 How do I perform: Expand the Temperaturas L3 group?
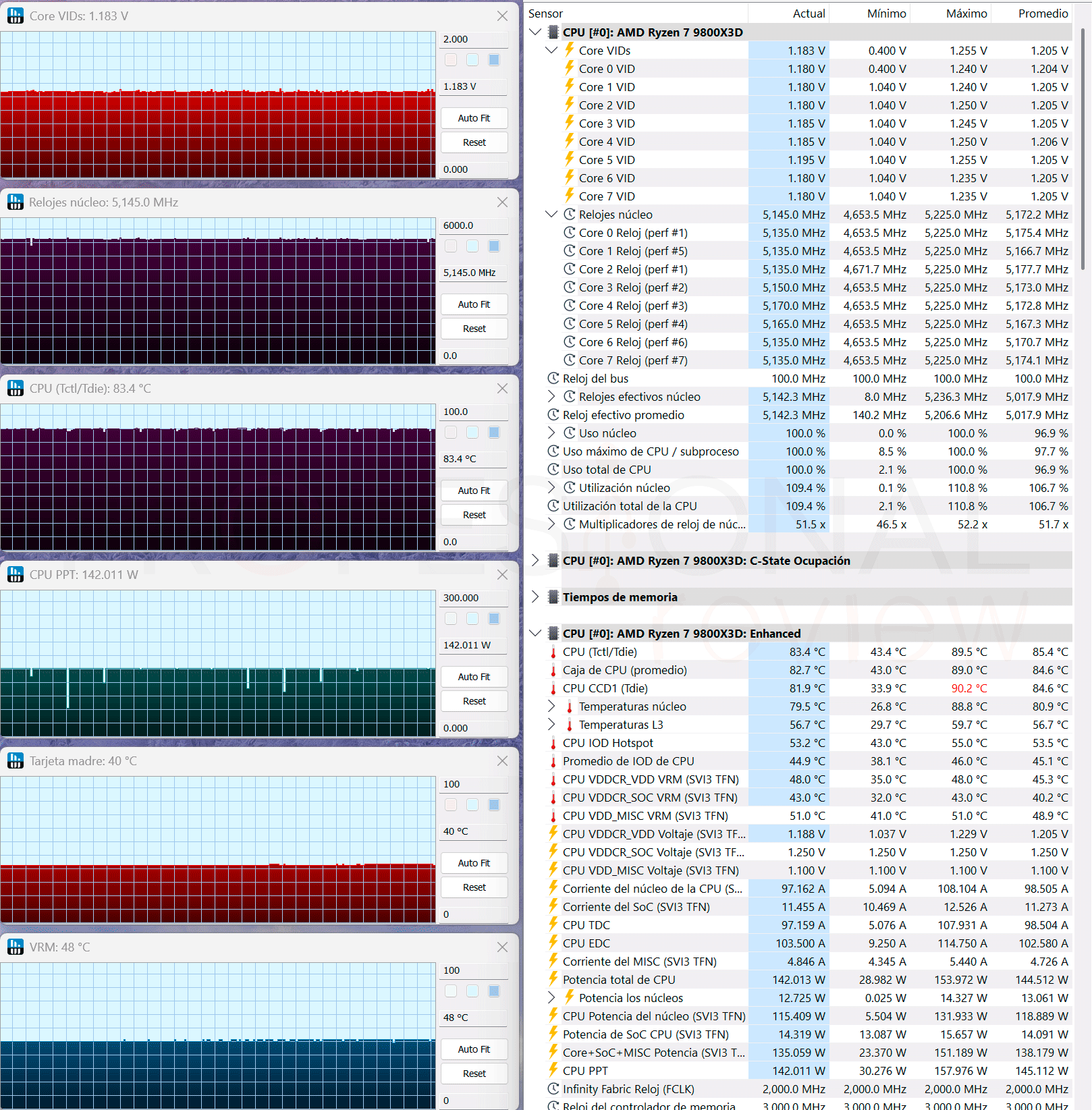coord(551,724)
